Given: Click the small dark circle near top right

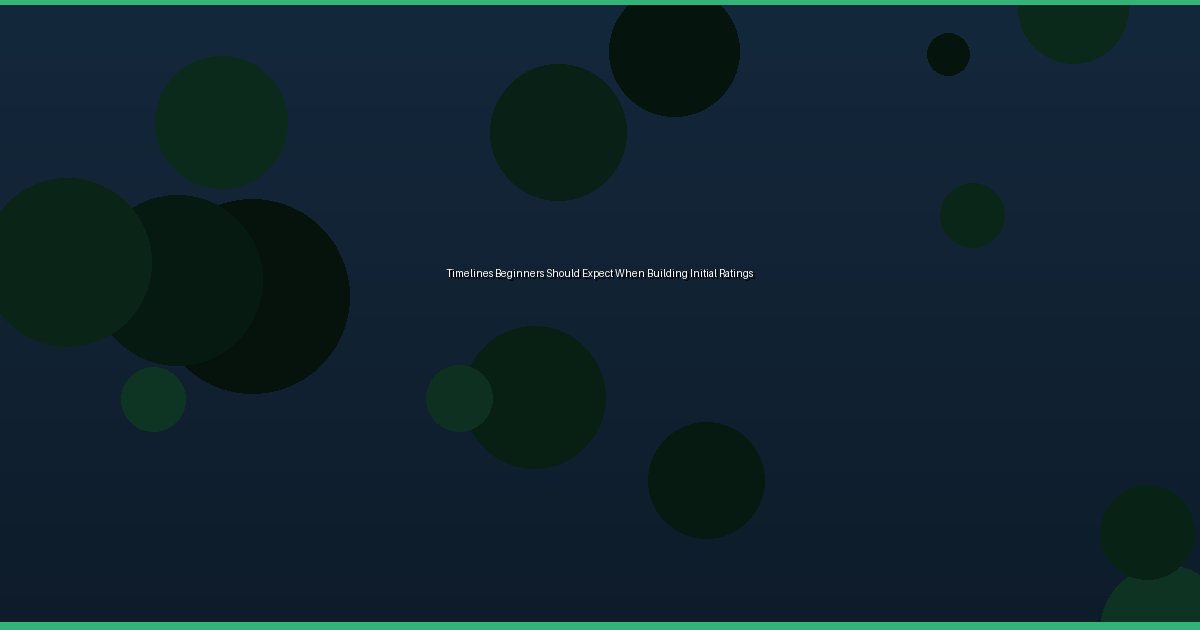Looking at the screenshot, I should click(x=948, y=55).
